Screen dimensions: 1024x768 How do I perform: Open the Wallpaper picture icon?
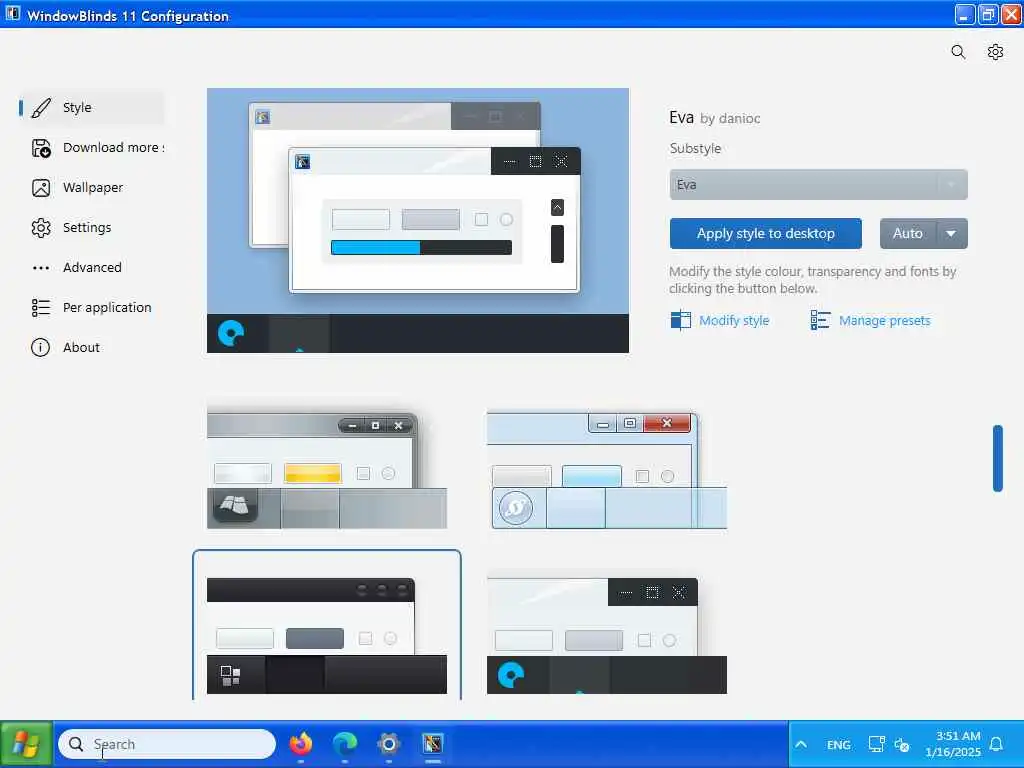pyautogui.click(x=40, y=188)
